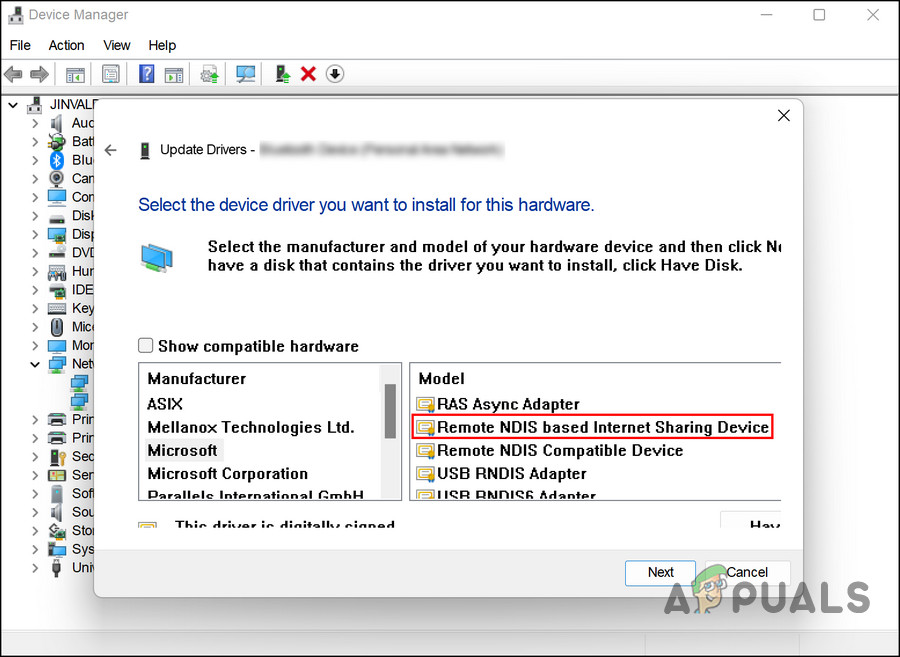Screen dimensions: 900x657
Task: Click the Universal Serial Bus icon in tree
Action: pyautogui.click(x=56, y=567)
